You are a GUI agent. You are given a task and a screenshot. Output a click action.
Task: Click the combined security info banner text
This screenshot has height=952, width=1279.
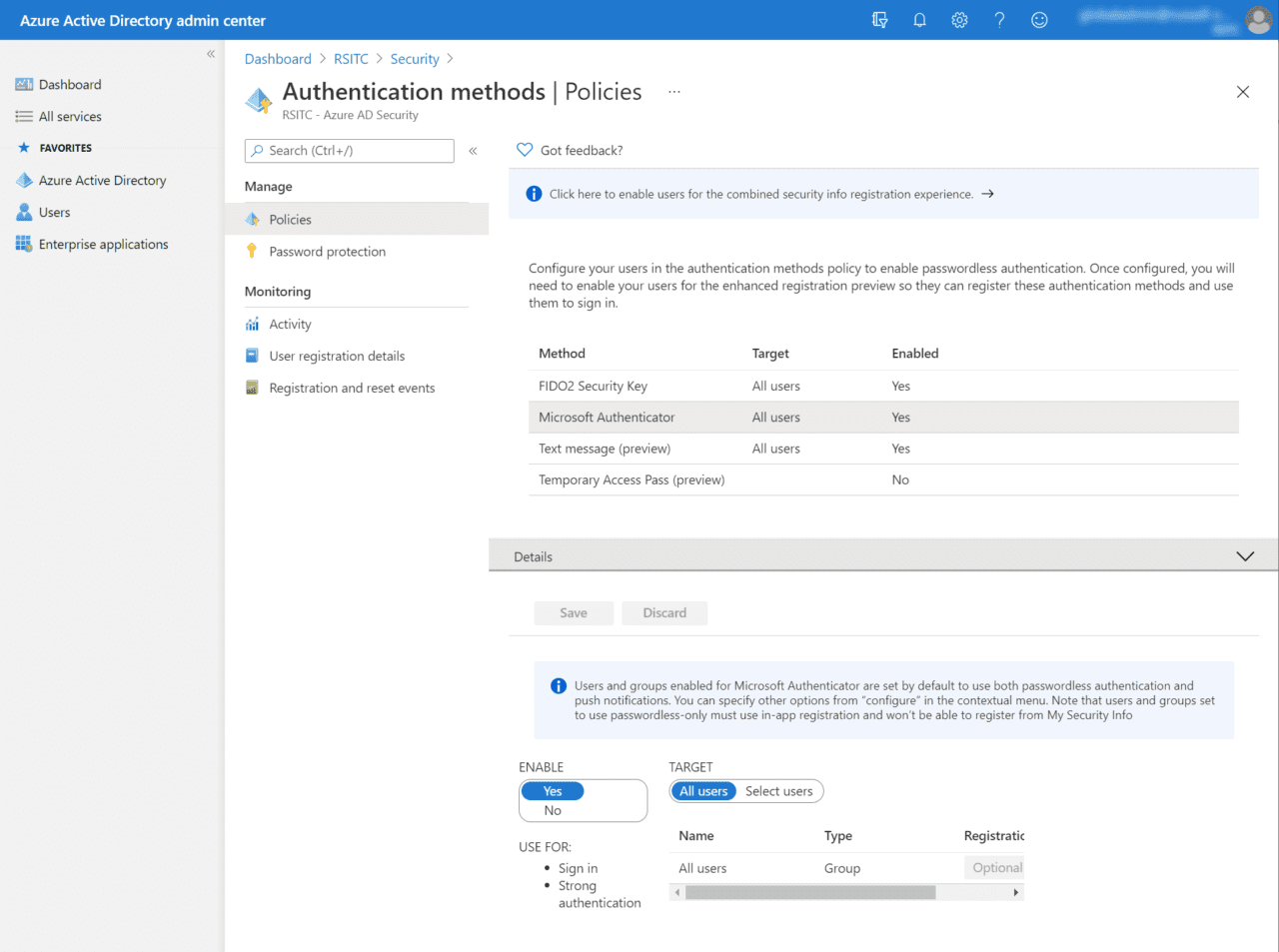click(x=761, y=194)
